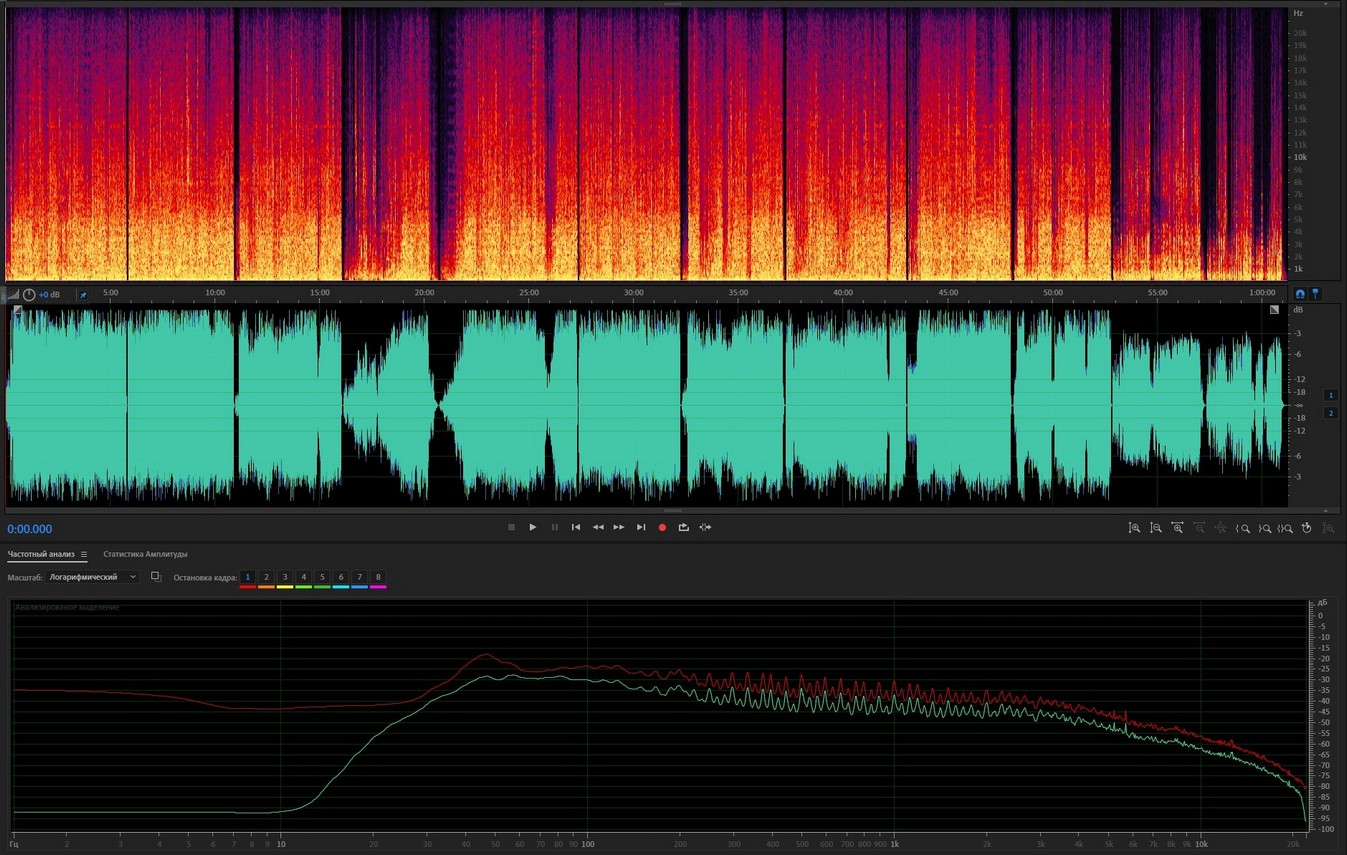Switch to Статистика Амплитуды tab
The image size is (1347, 855).
[145, 554]
